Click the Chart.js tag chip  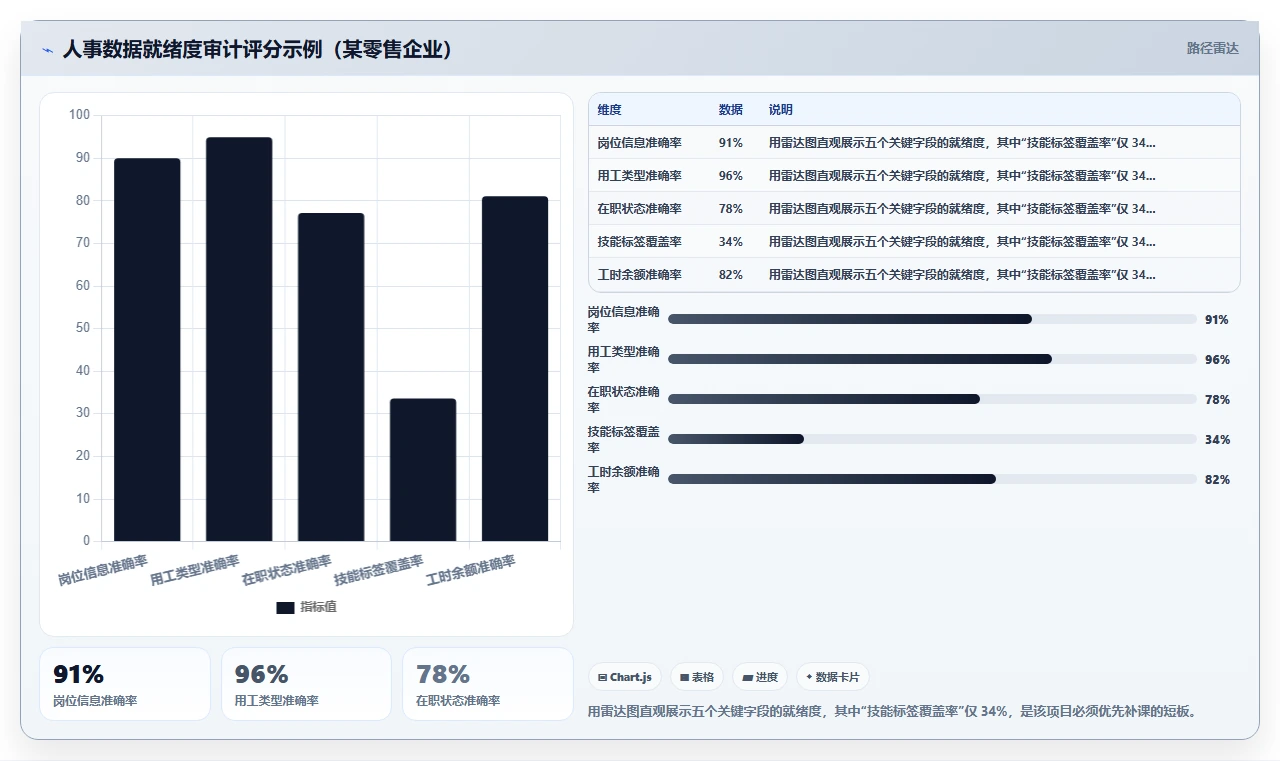pos(625,677)
